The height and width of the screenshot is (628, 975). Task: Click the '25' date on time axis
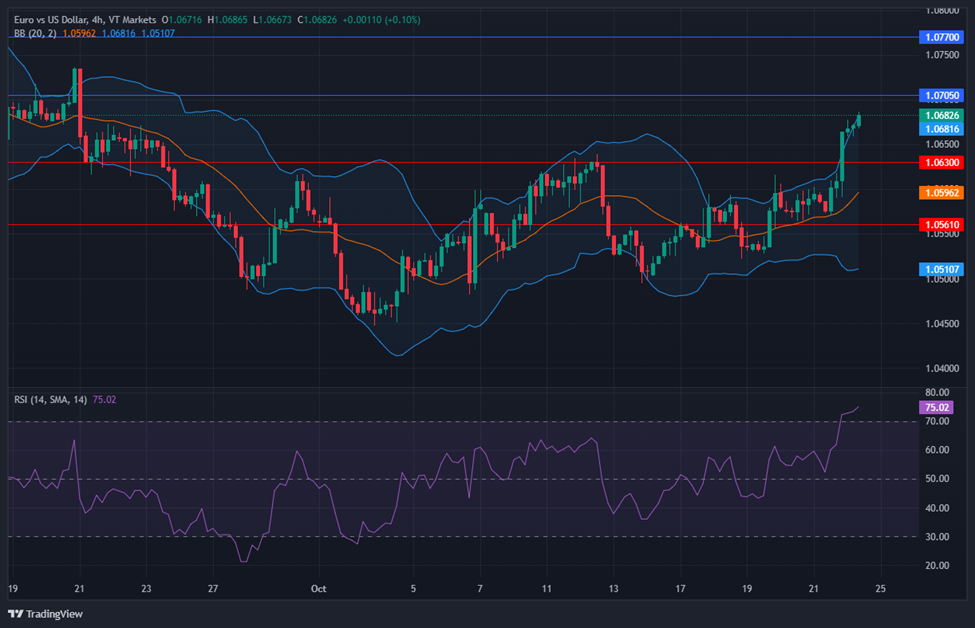tap(878, 589)
